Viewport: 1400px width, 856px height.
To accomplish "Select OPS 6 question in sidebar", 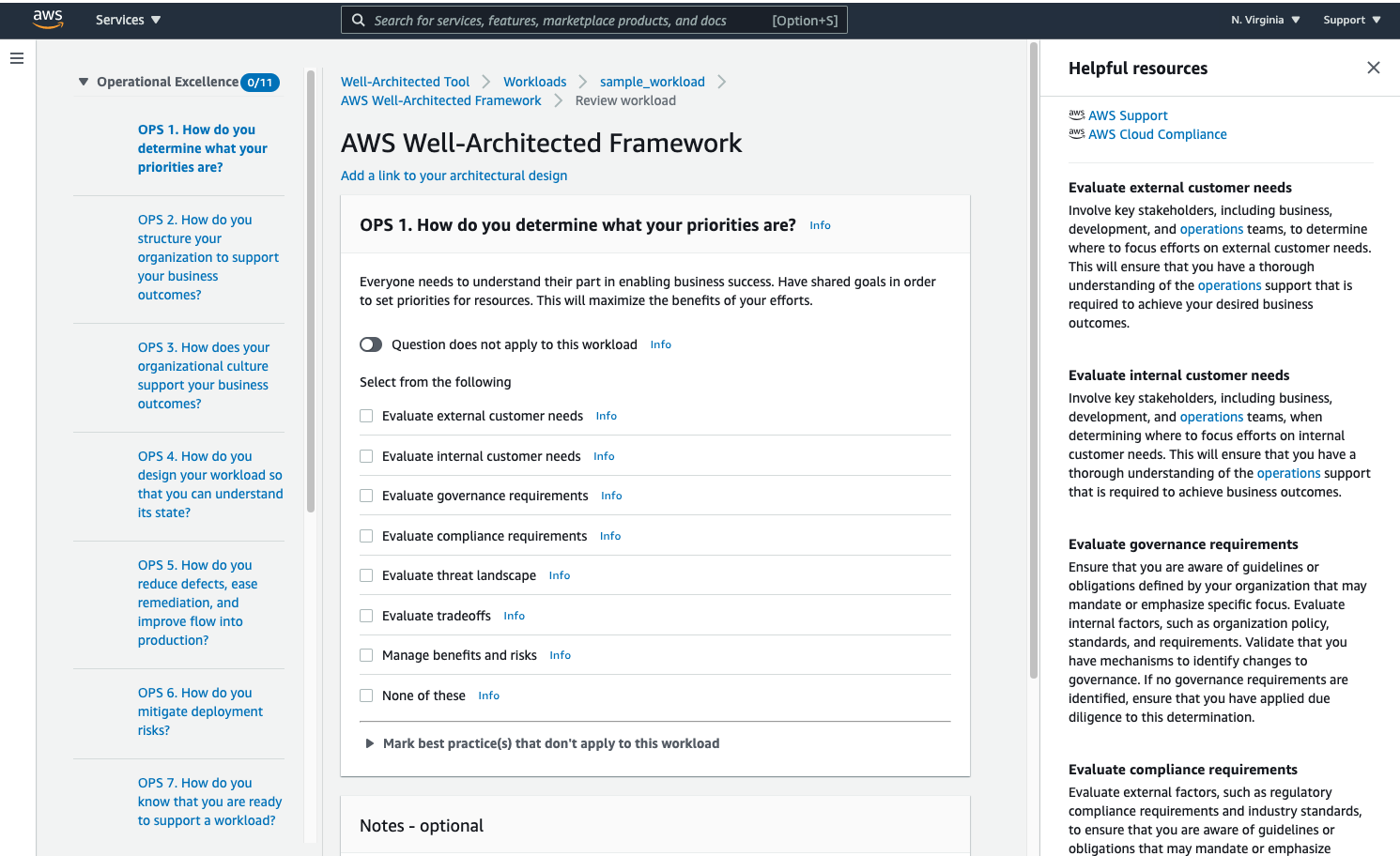I will [x=200, y=711].
